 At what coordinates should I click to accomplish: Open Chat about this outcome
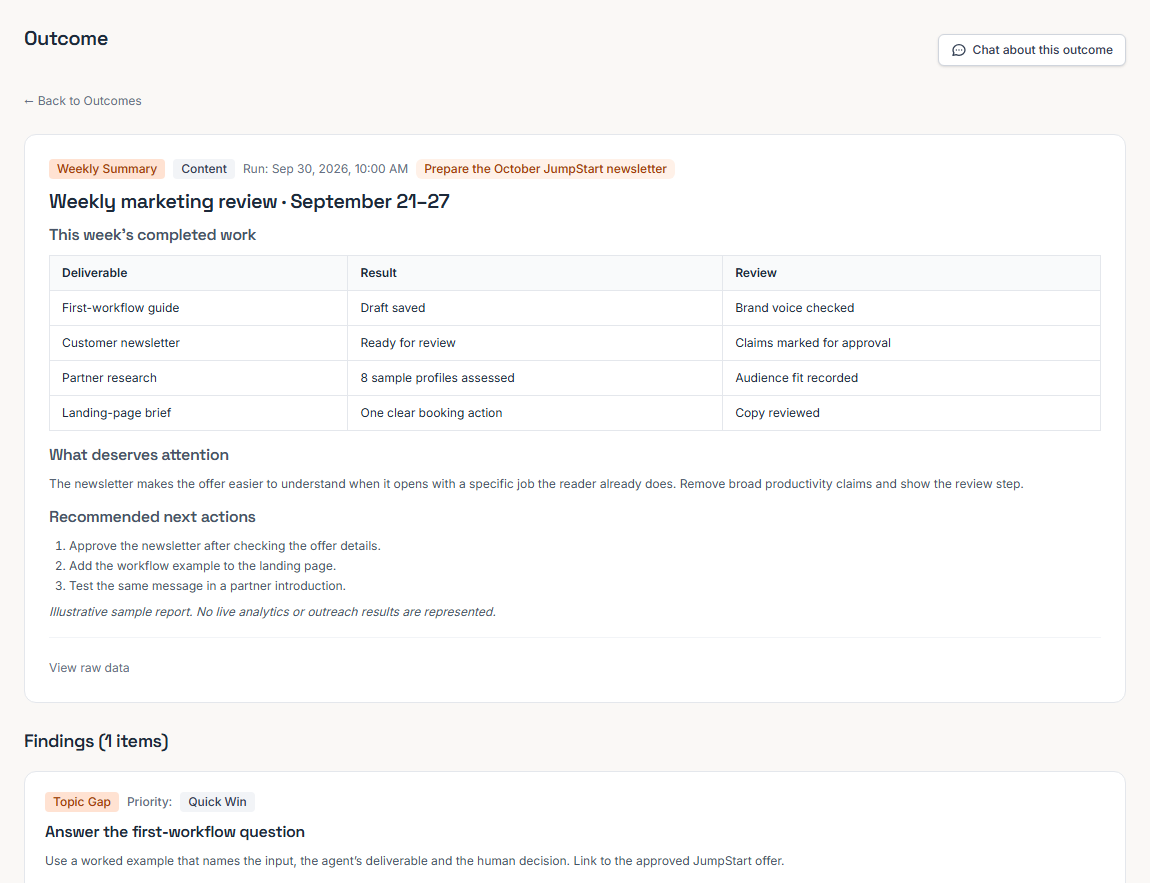point(1031,50)
